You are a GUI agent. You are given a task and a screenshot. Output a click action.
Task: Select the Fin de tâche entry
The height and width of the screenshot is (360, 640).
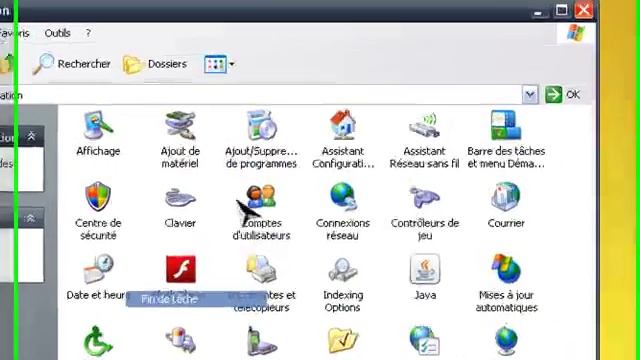196,299
